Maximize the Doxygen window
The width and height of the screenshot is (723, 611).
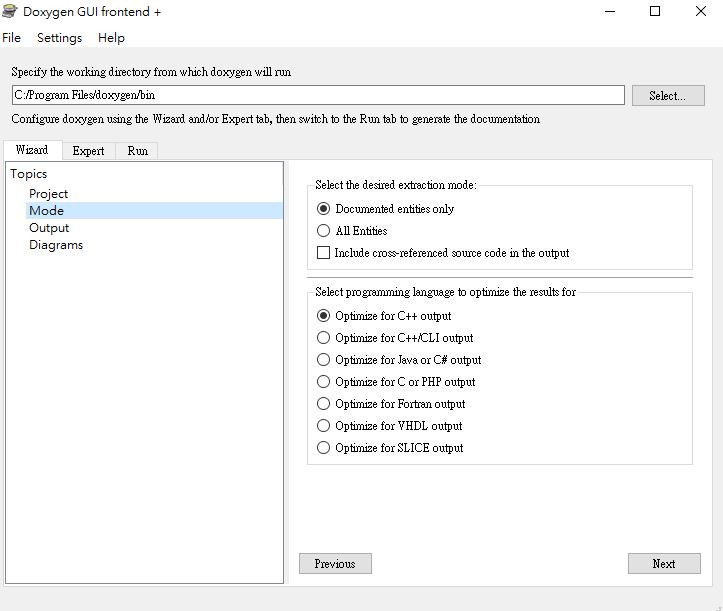click(x=655, y=12)
